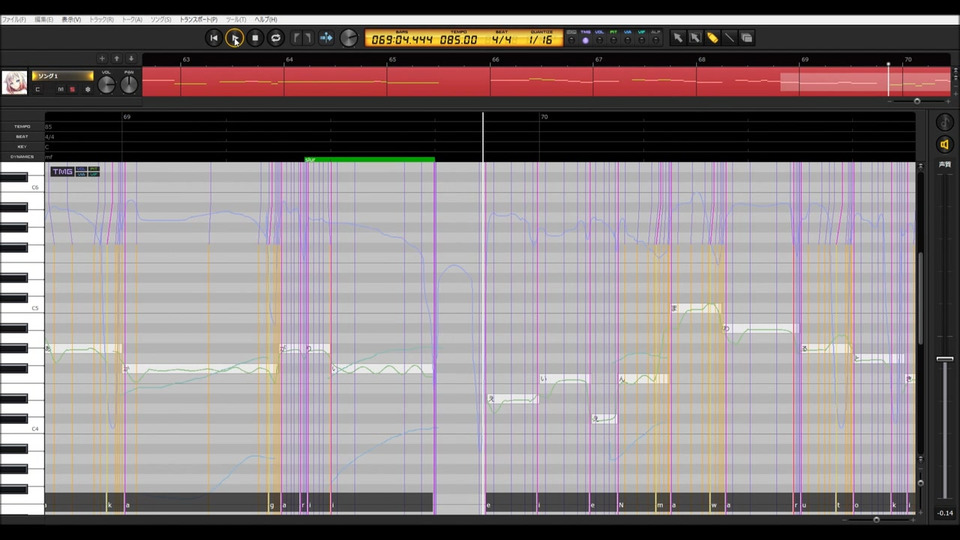
Task: Click the KEY row label
Action: 22,146
